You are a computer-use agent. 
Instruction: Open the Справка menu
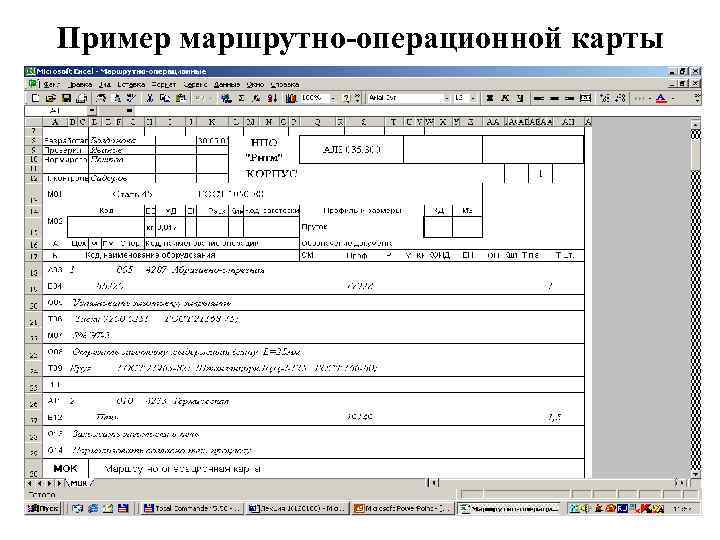284,85
